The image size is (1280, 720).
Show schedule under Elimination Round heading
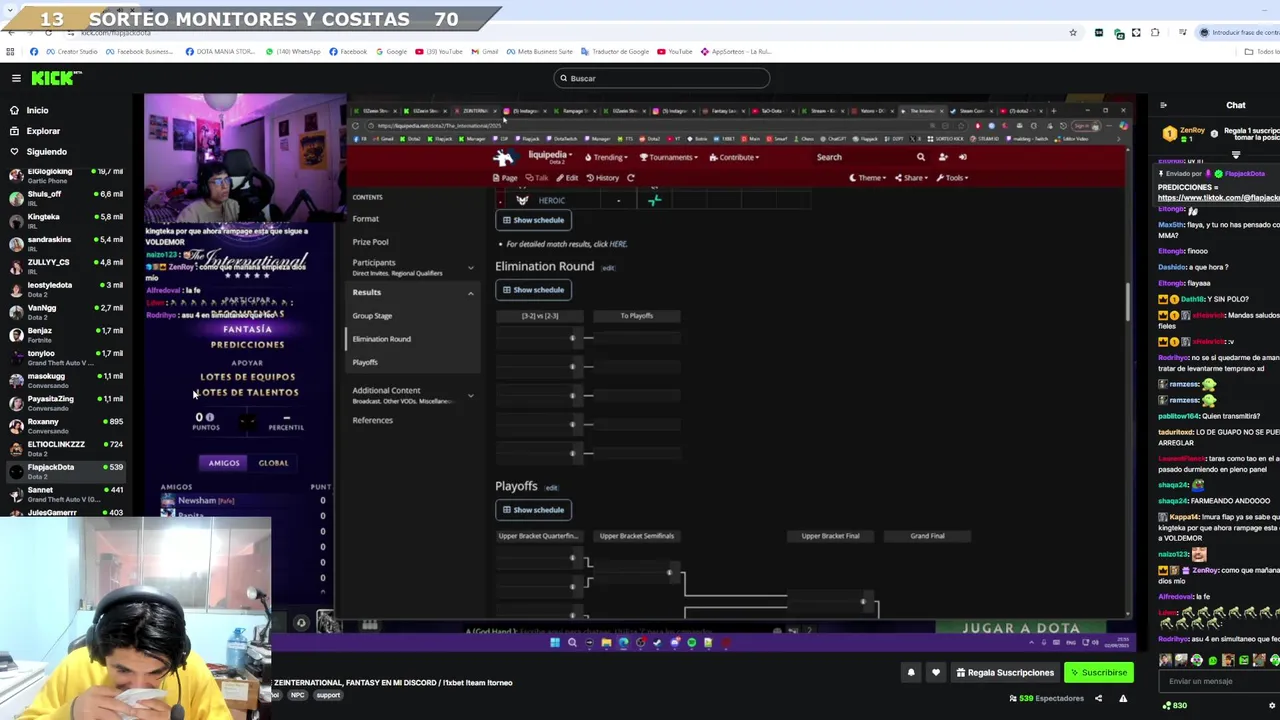(533, 290)
